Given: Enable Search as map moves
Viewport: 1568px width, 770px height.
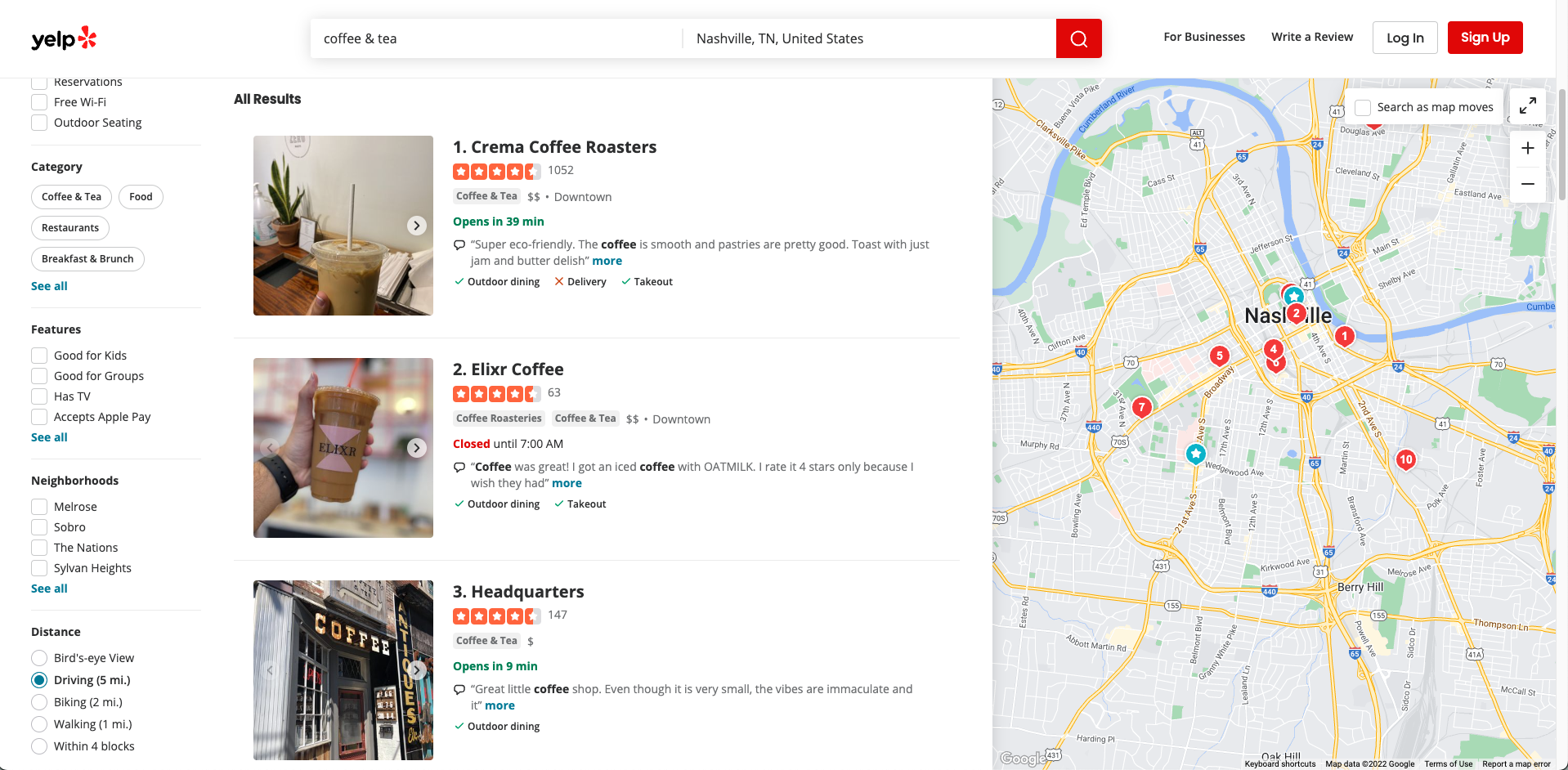Looking at the screenshot, I should point(1363,107).
